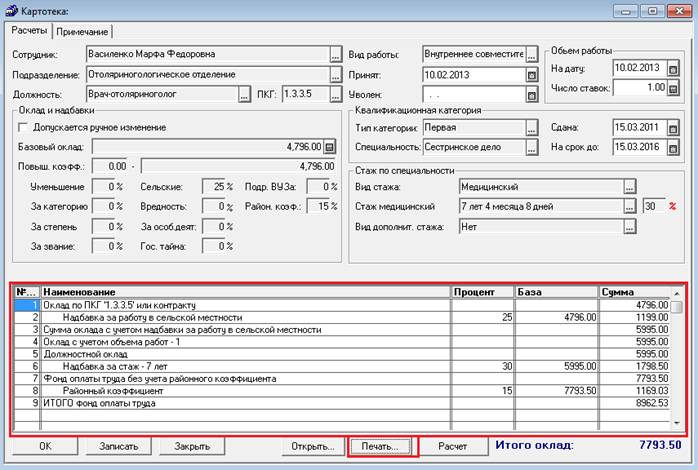Open calendar icon for На срок до
Viewport: 698px width, 470px height.
click(674, 148)
